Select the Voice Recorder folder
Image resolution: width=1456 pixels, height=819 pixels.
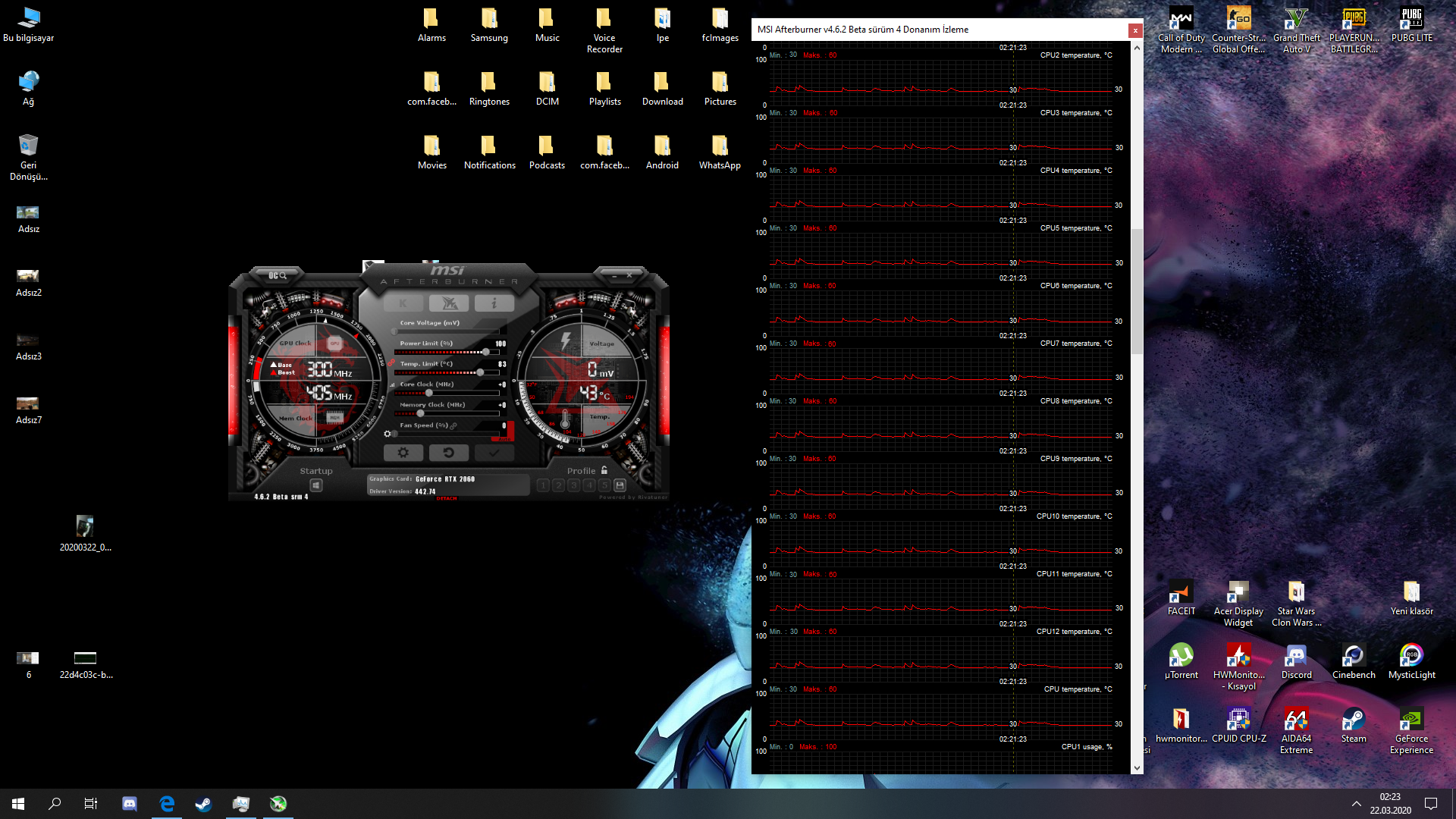[x=604, y=30]
